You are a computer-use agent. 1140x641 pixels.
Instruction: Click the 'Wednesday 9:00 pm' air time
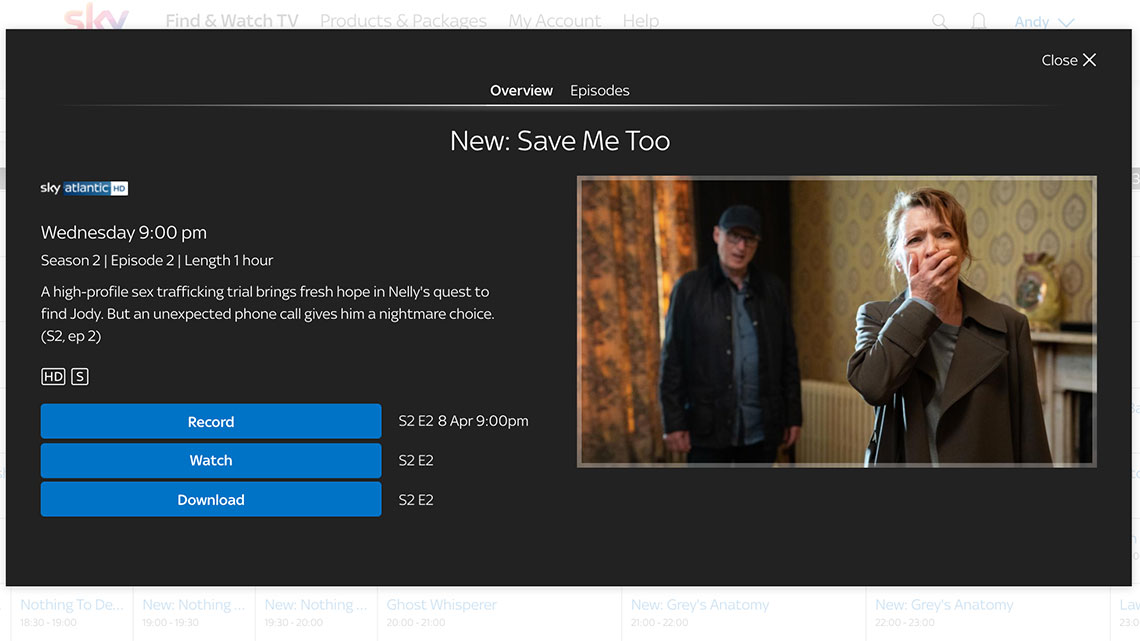pos(124,233)
